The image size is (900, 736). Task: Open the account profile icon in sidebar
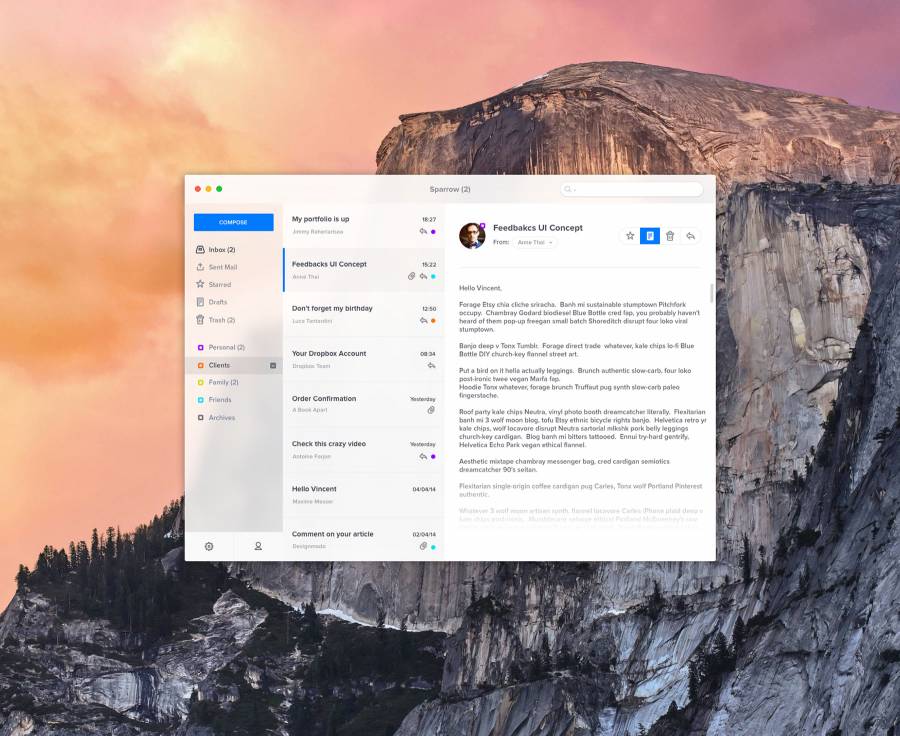(258, 546)
